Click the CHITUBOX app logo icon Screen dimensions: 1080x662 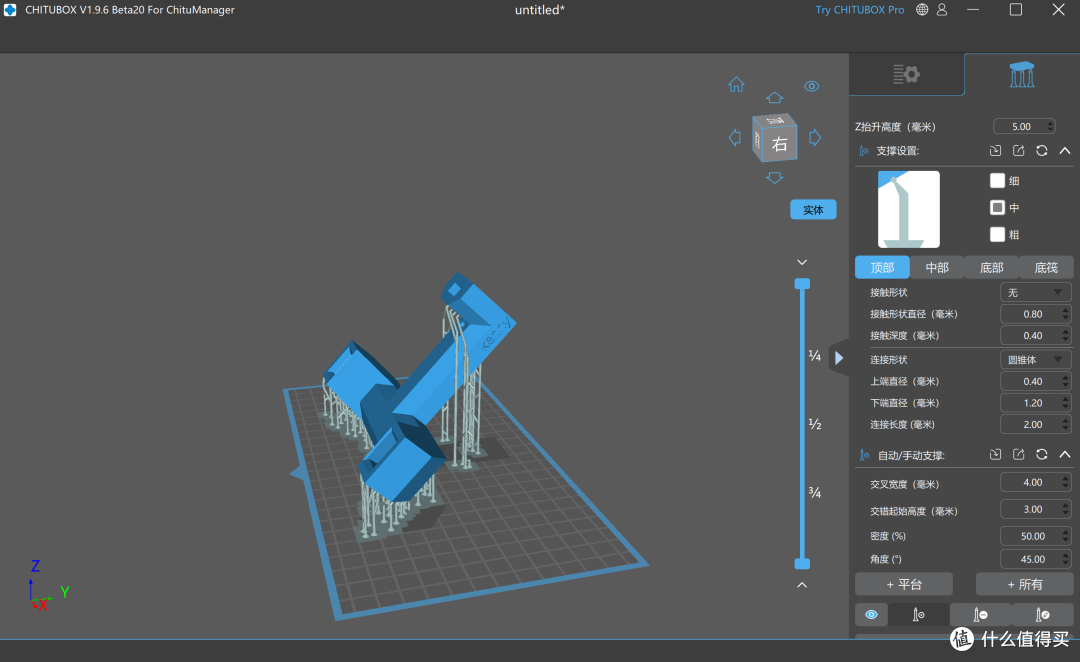[x=10, y=10]
